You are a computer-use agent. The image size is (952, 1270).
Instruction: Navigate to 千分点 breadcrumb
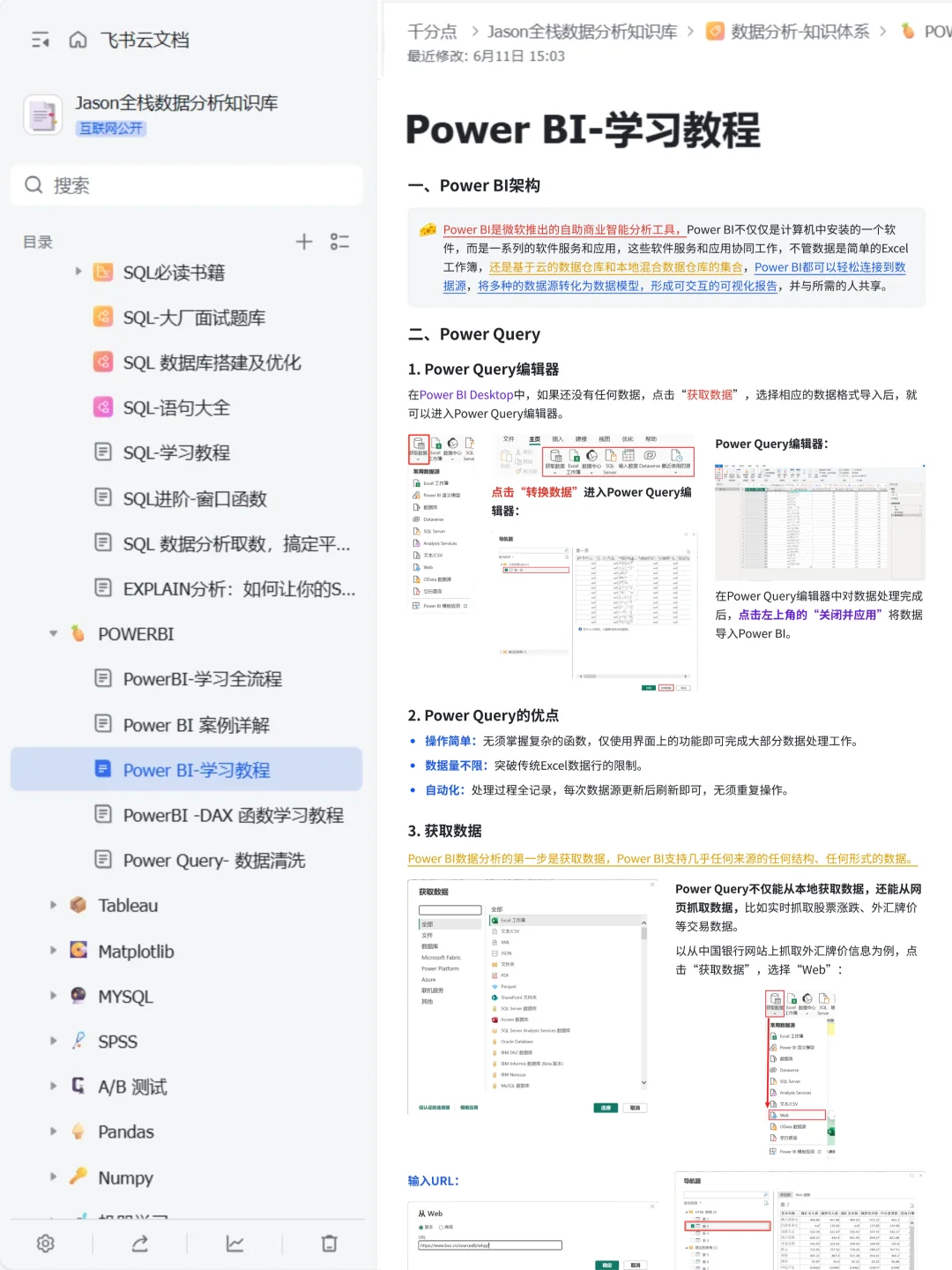pyautogui.click(x=431, y=31)
